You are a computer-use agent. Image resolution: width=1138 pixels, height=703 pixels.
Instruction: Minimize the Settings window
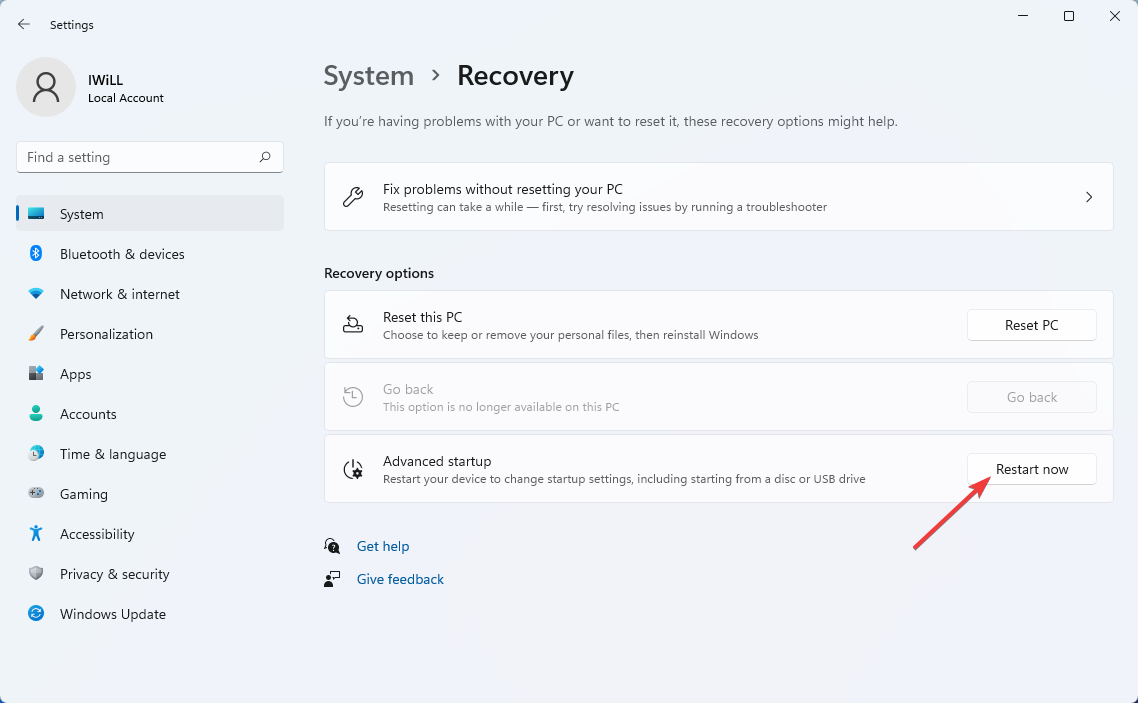1023,16
